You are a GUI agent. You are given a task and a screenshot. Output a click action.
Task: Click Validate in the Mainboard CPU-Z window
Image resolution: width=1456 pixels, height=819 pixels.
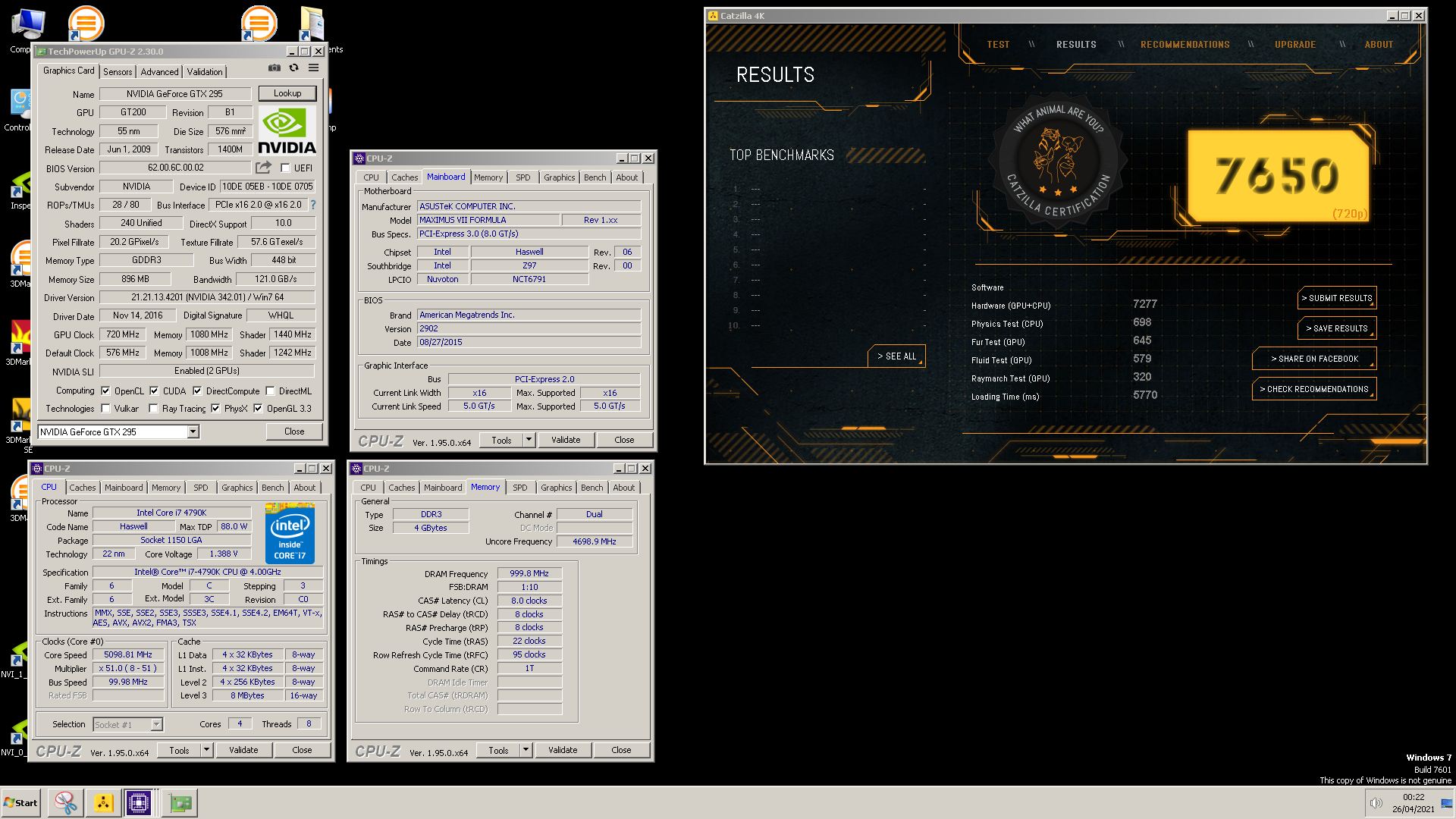click(566, 440)
